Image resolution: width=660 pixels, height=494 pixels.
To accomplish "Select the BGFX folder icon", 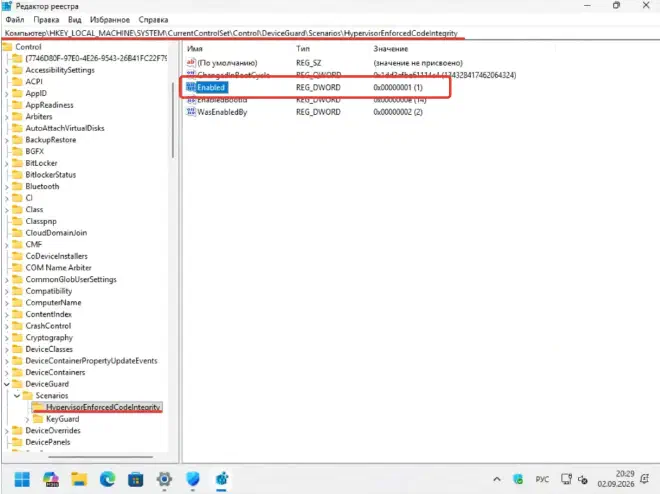I will tap(17, 151).
